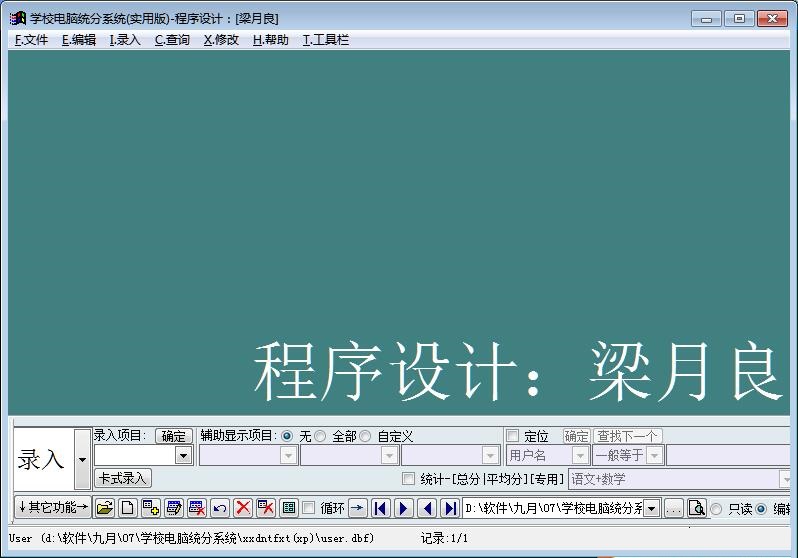This screenshot has width=798, height=558.
Task: Click the new blank document icon
Action: (x=127, y=508)
